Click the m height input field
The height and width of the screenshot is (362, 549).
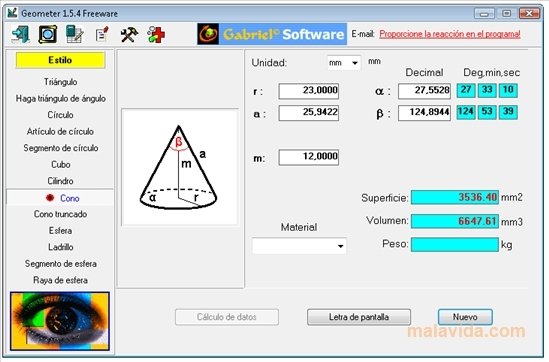308,157
